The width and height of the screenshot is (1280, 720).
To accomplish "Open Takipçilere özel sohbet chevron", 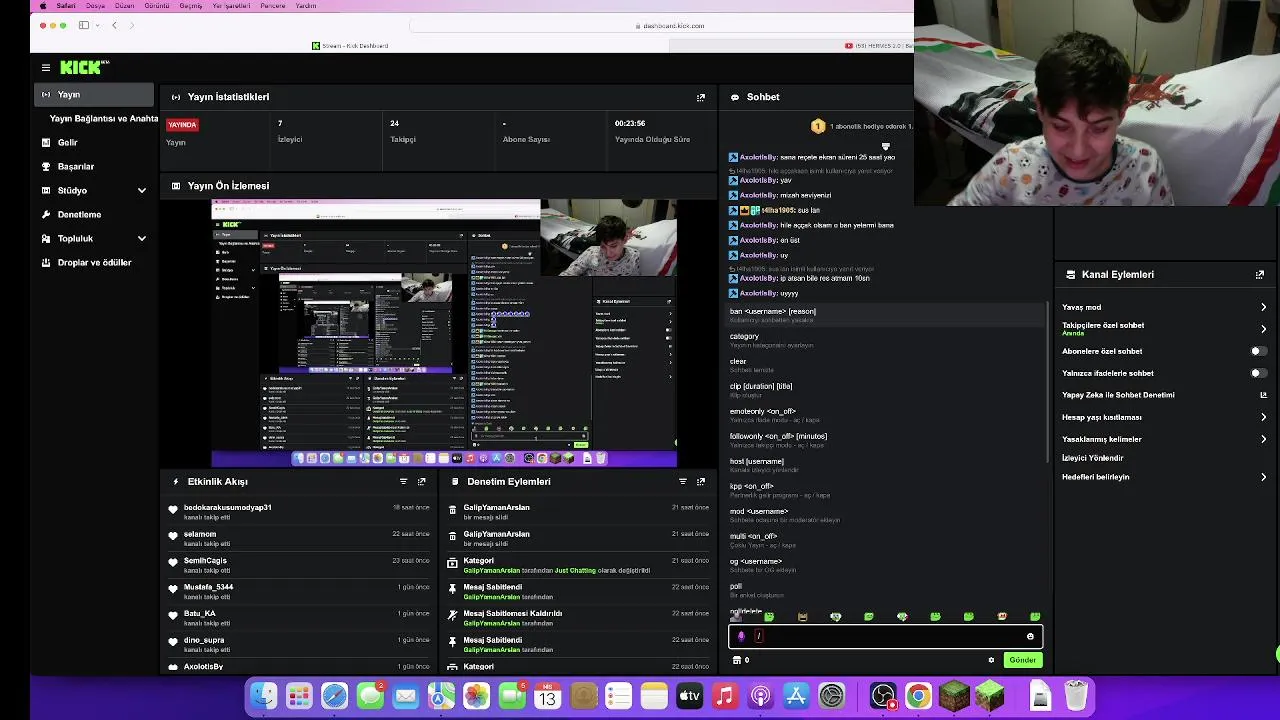I will click(x=1264, y=329).
